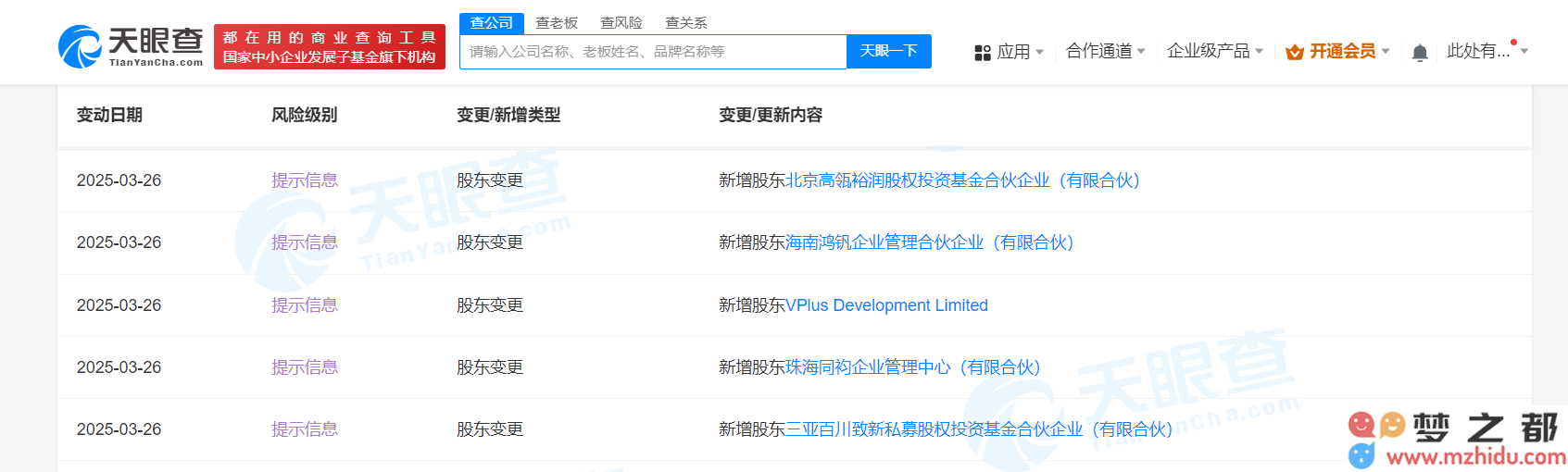
Task: Click the 天眼一下 search button
Action: tap(889, 51)
